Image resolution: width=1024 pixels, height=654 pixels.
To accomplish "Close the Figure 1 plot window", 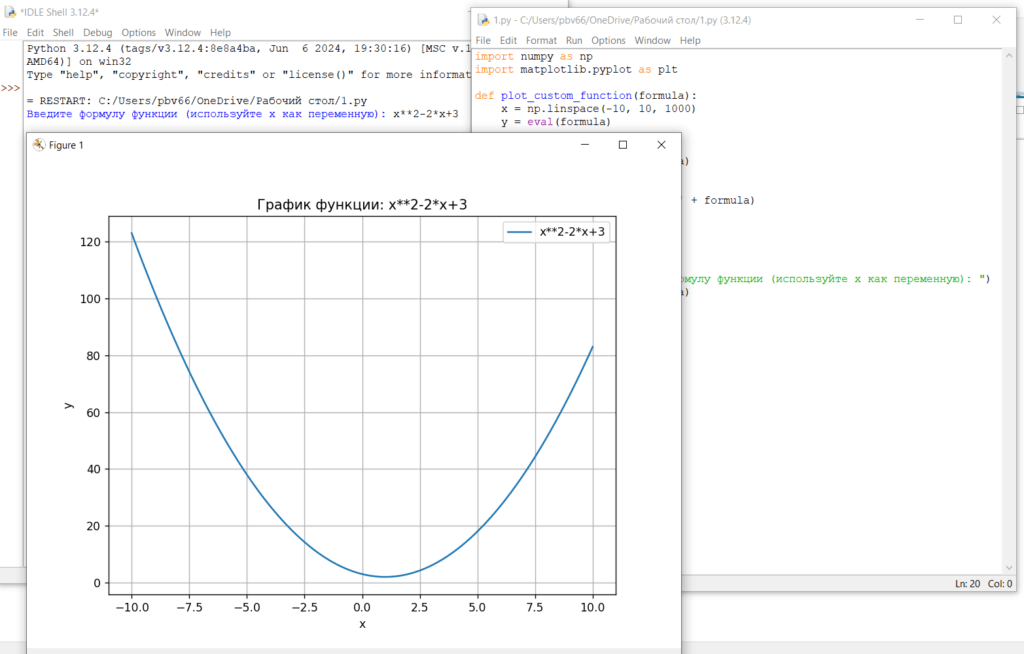I will pyautogui.click(x=662, y=145).
